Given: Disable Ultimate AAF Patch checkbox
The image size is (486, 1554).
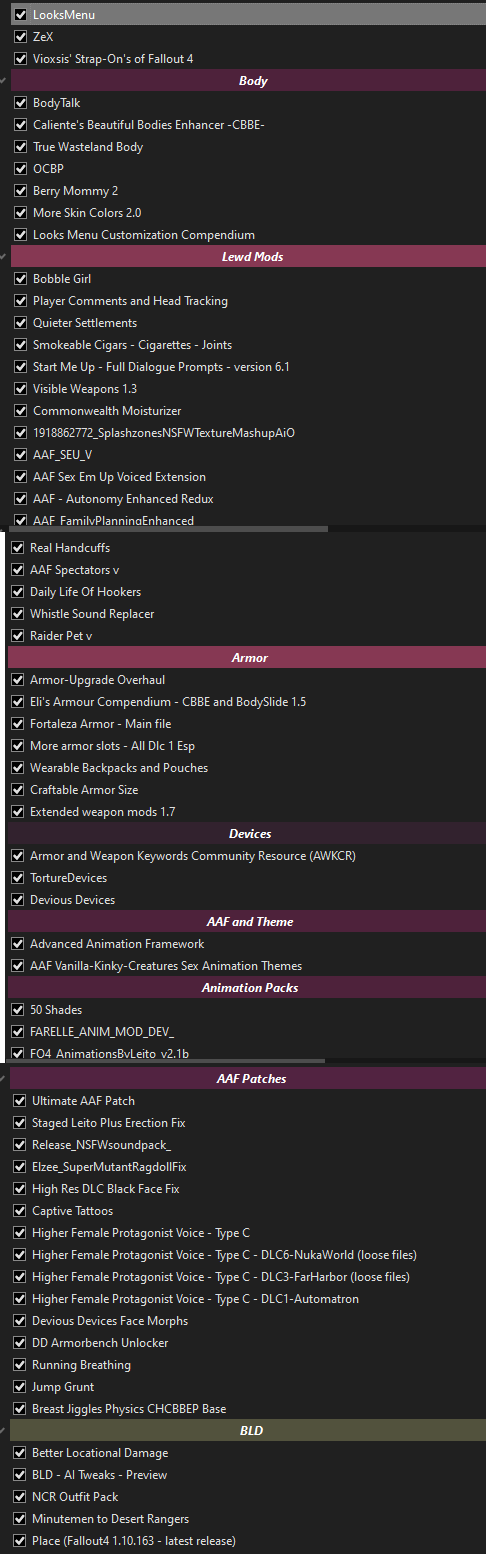Looking at the screenshot, I should click(20, 1101).
